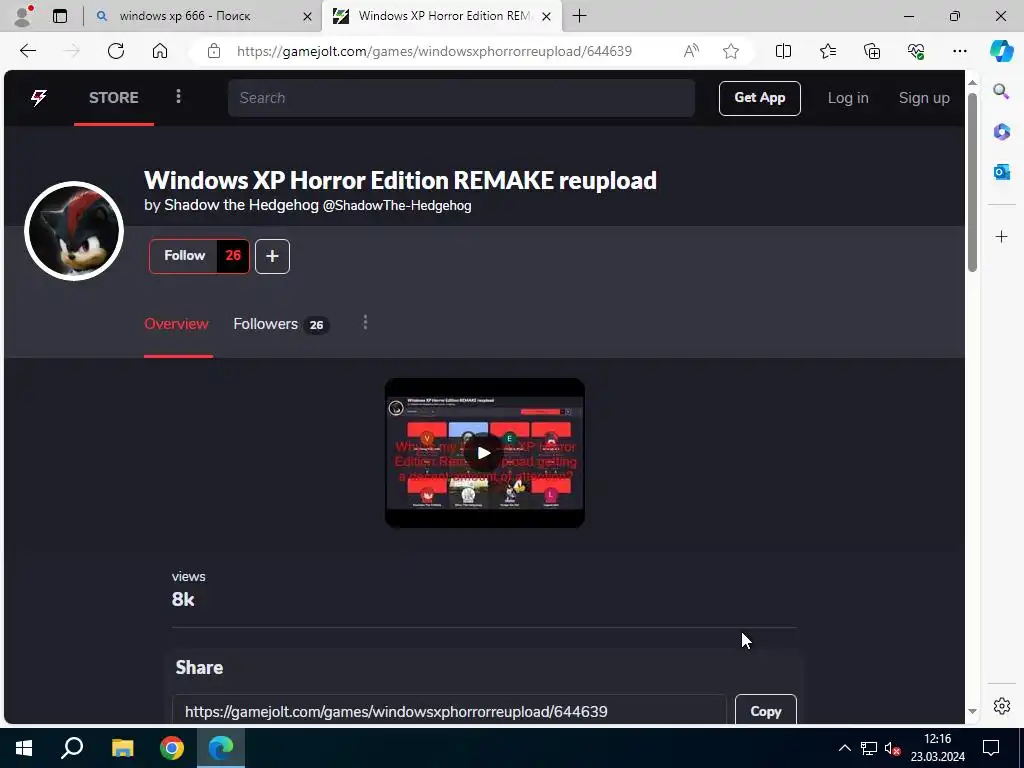Refresh the current page
1024x768 pixels.
pos(116,51)
